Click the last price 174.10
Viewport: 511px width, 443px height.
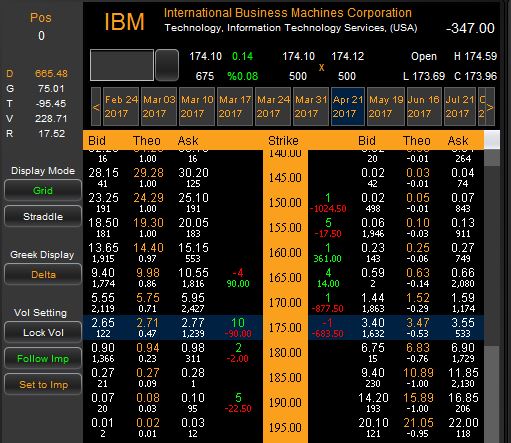point(205,56)
